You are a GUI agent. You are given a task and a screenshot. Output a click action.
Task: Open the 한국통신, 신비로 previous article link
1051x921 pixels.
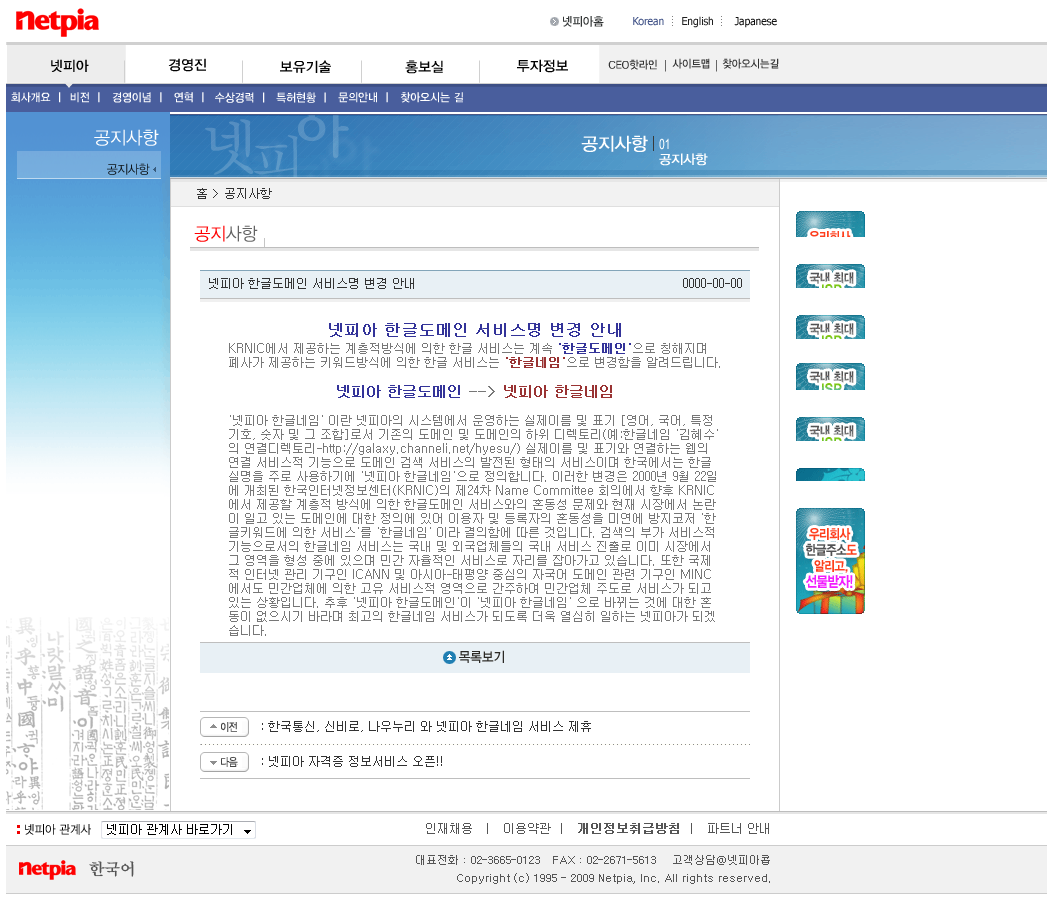pyautogui.click(x=429, y=727)
